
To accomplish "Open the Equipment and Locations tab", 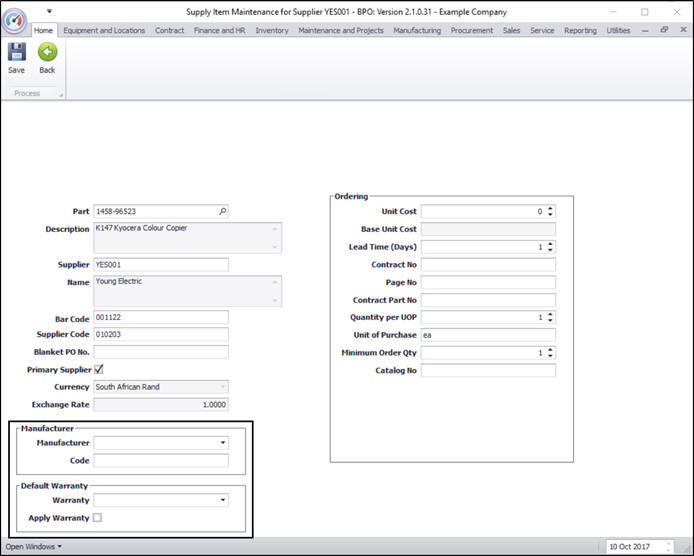I will (104, 30).
